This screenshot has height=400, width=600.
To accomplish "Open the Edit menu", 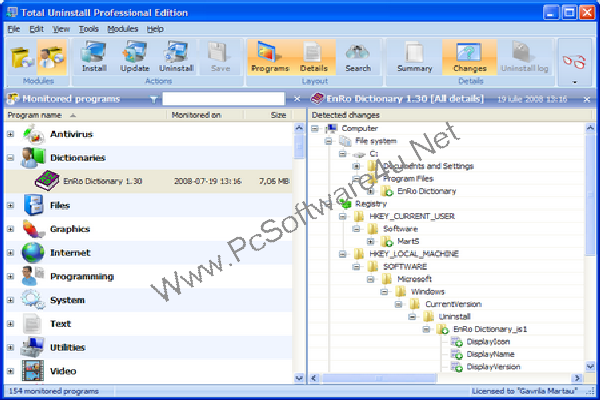I will pyautogui.click(x=37, y=29).
